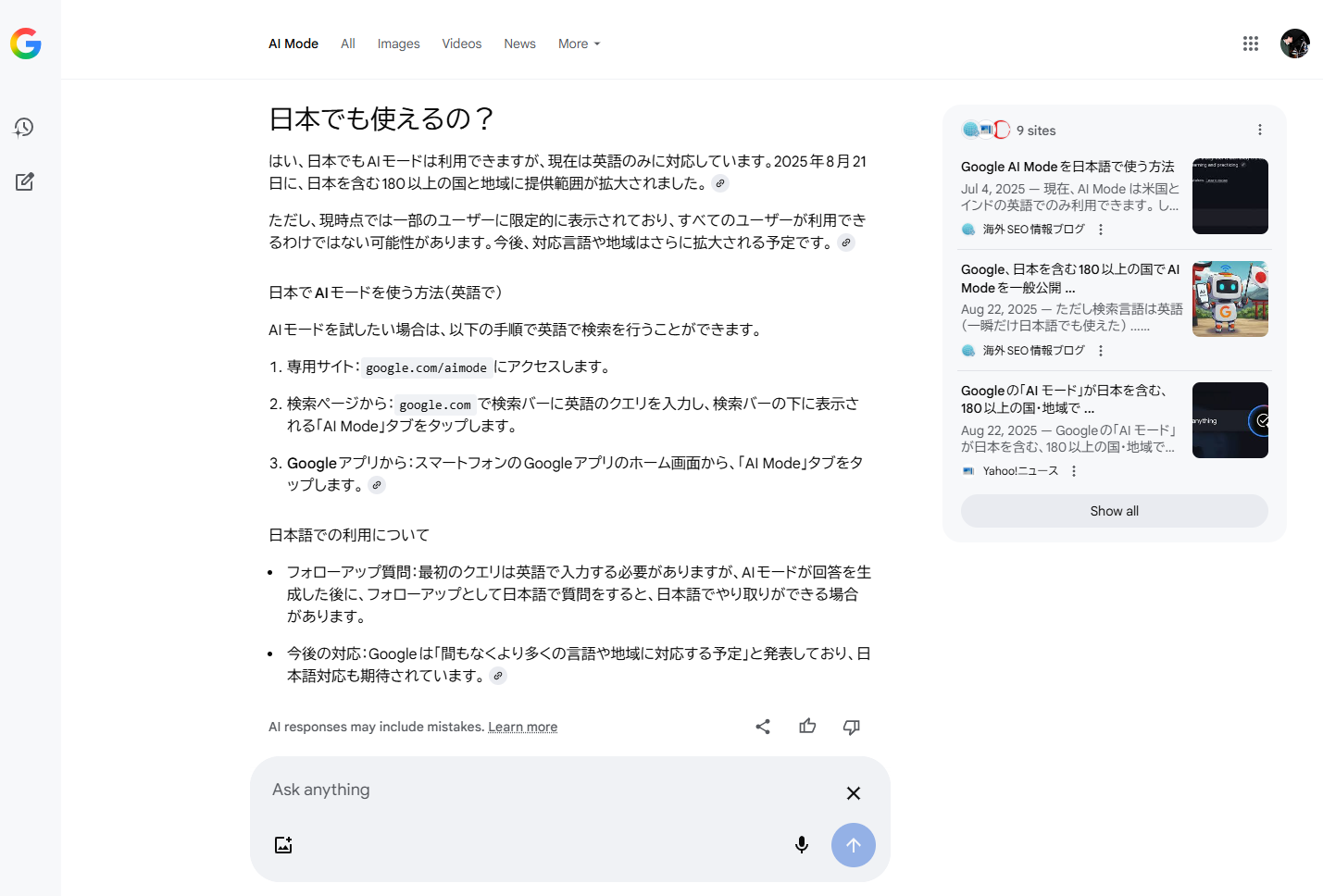Image resolution: width=1323 pixels, height=896 pixels.
Task: Open the robot thumbnail of the SEO blog
Action: pos(1230,299)
